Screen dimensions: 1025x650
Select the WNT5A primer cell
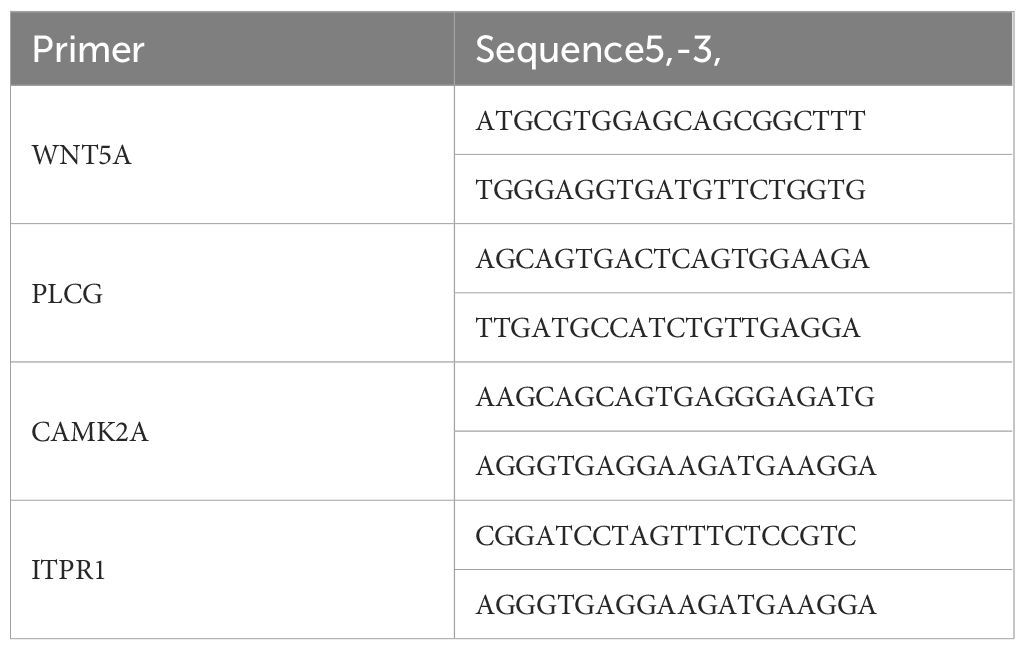[232, 155]
